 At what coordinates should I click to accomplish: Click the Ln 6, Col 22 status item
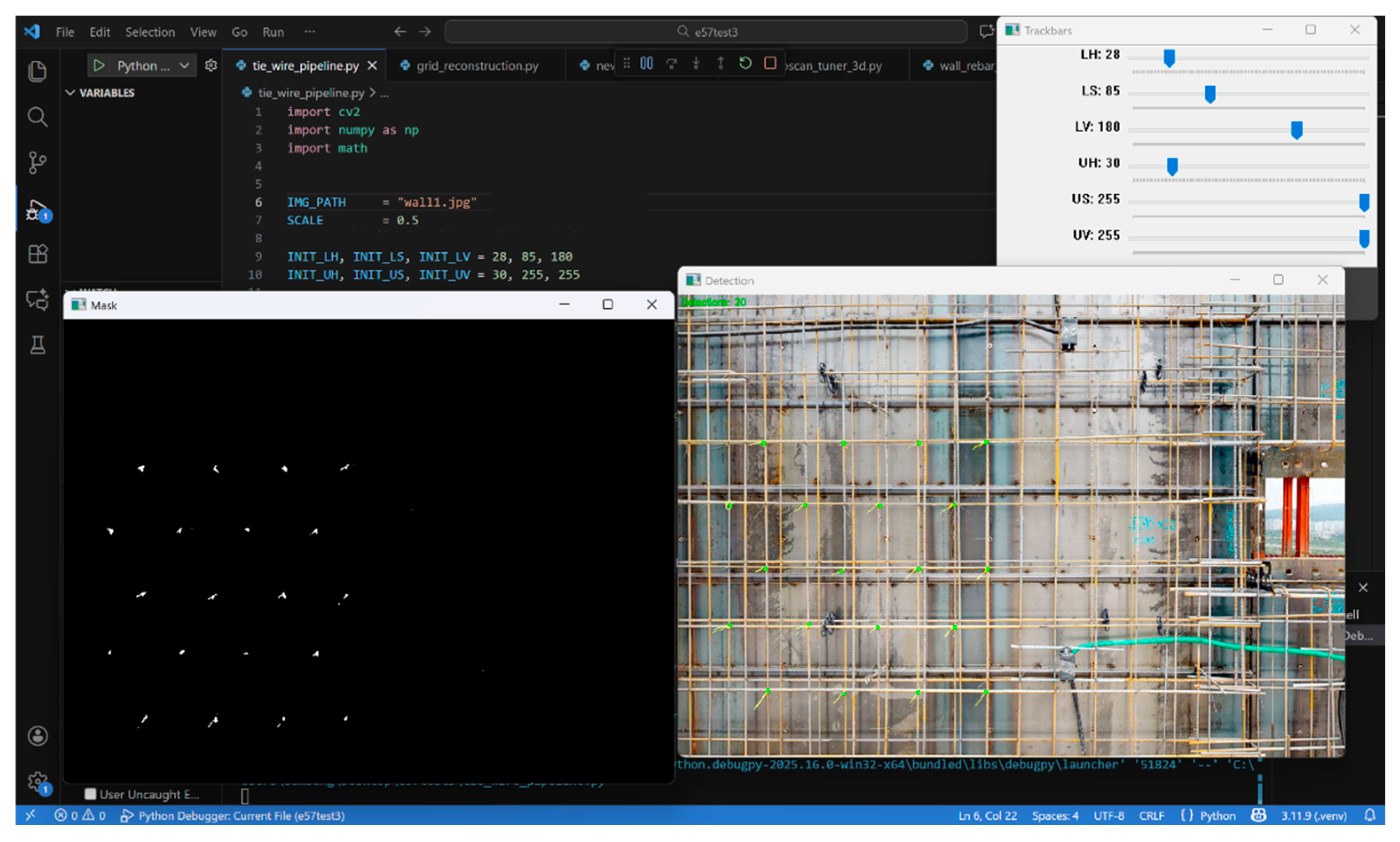click(x=987, y=815)
